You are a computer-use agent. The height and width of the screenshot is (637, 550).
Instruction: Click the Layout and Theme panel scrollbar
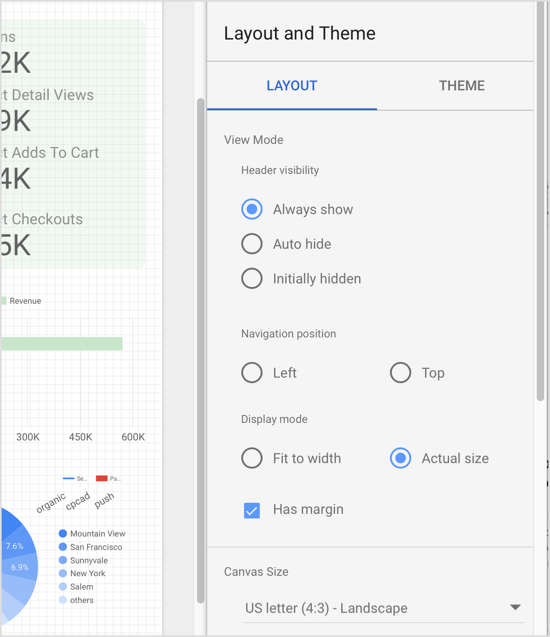click(540, 203)
